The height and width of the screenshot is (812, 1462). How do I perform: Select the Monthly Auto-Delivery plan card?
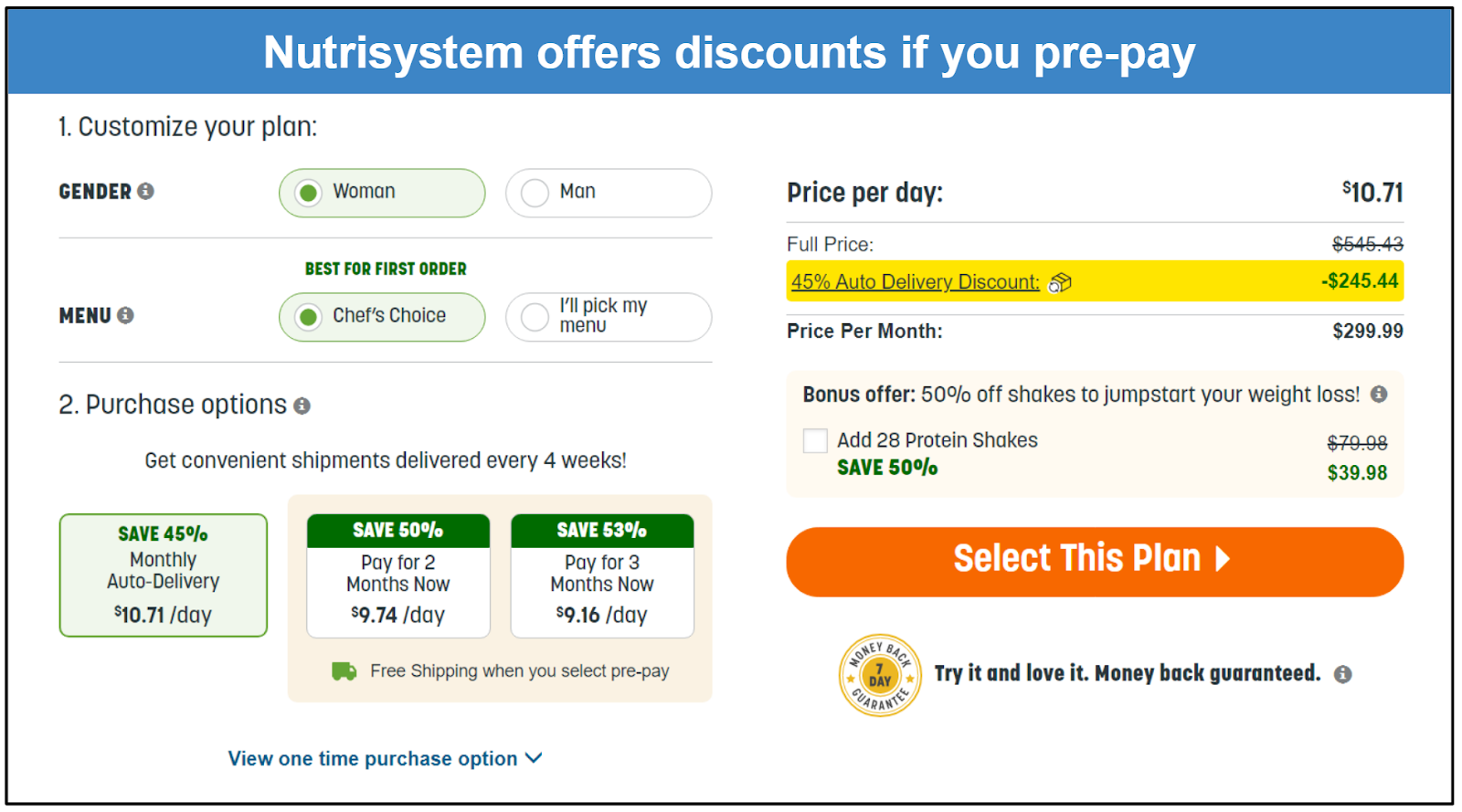point(164,575)
